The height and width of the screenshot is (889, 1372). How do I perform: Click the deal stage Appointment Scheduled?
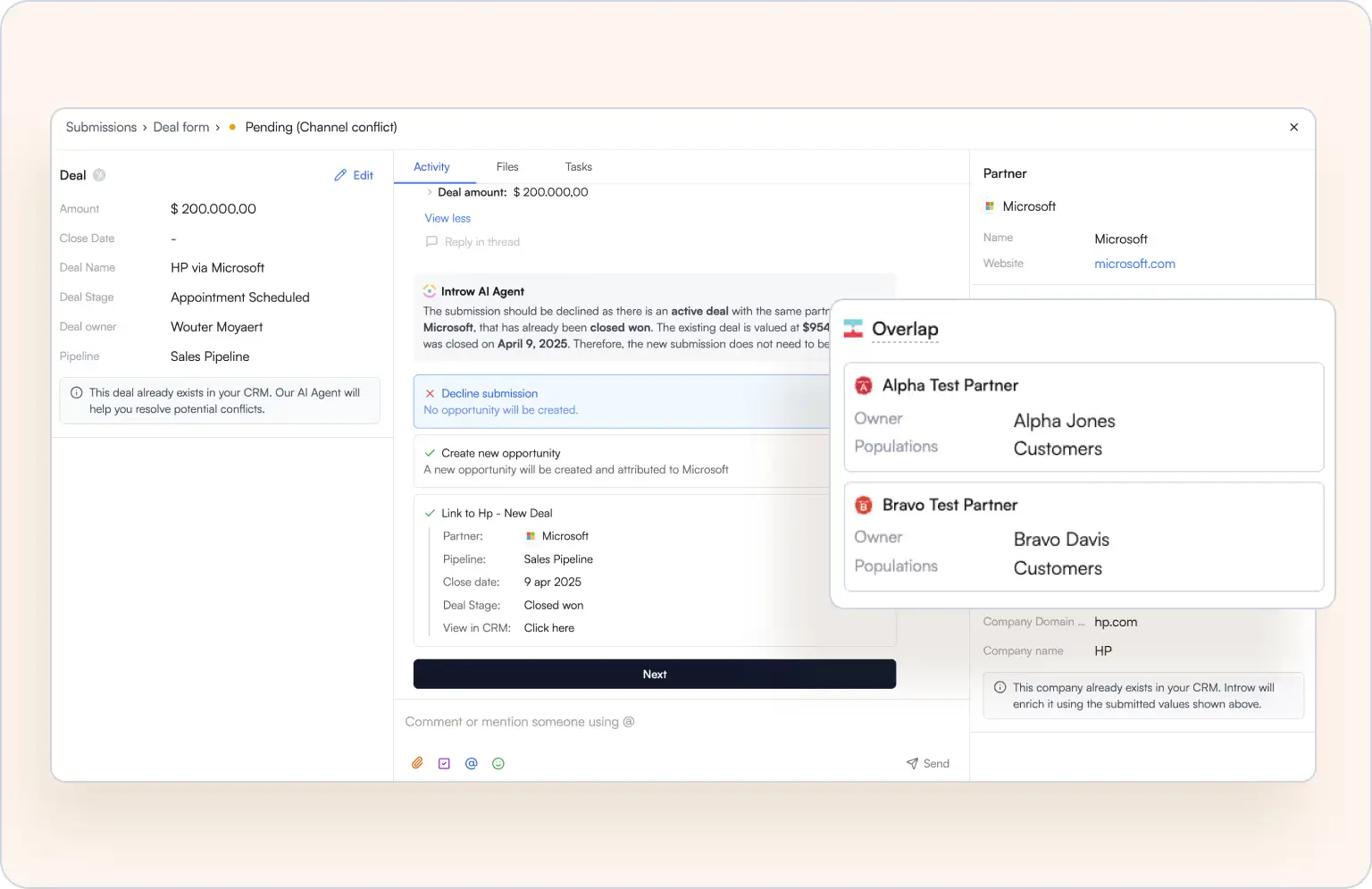point(240,298)
